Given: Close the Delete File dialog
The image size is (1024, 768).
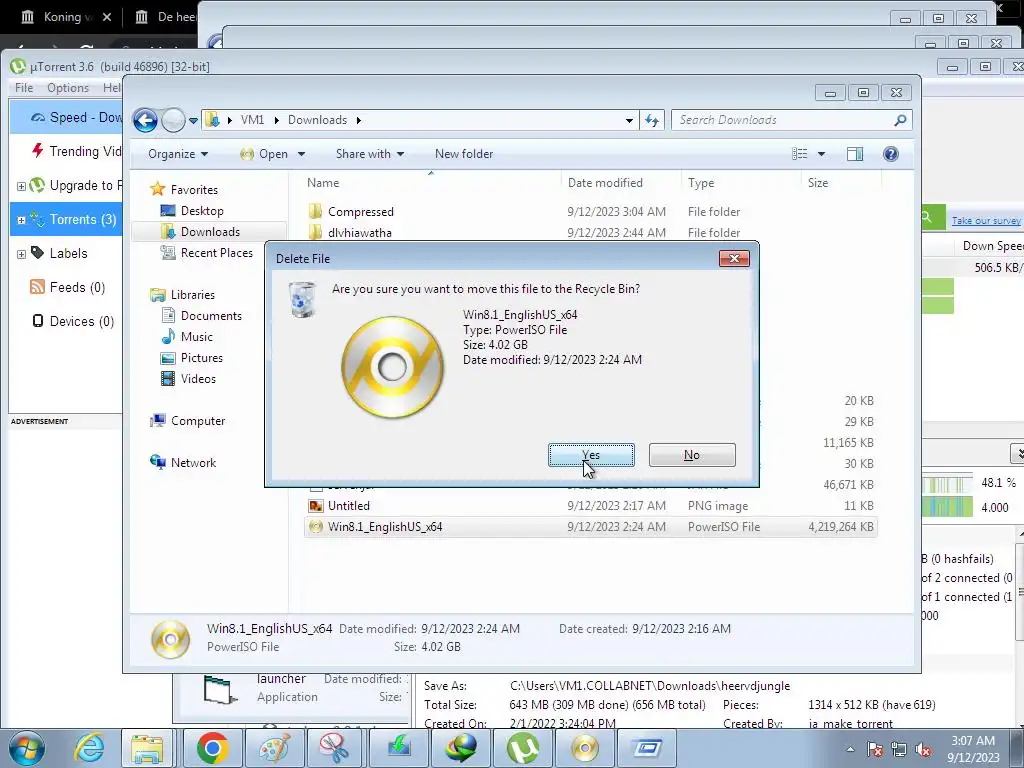Looking at the screenshot, I should point(734,259).
